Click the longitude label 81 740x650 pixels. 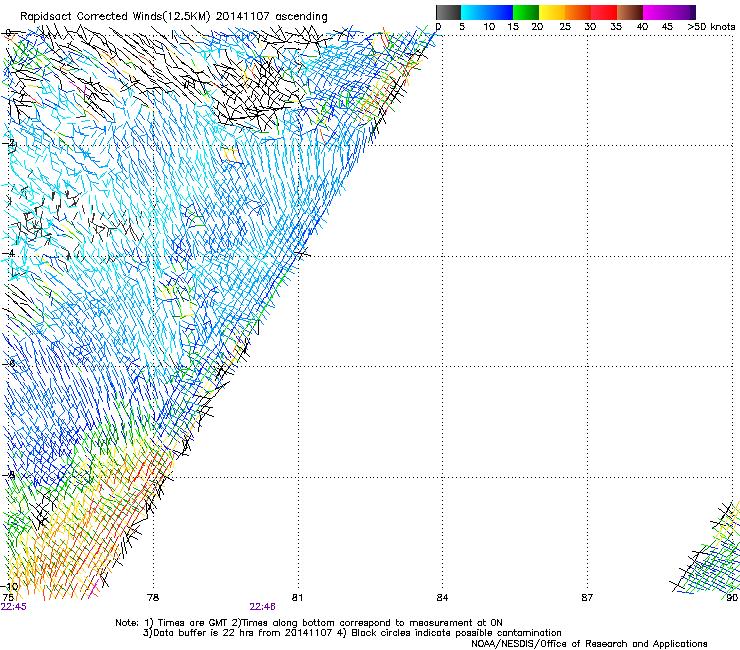pos(298,598)
